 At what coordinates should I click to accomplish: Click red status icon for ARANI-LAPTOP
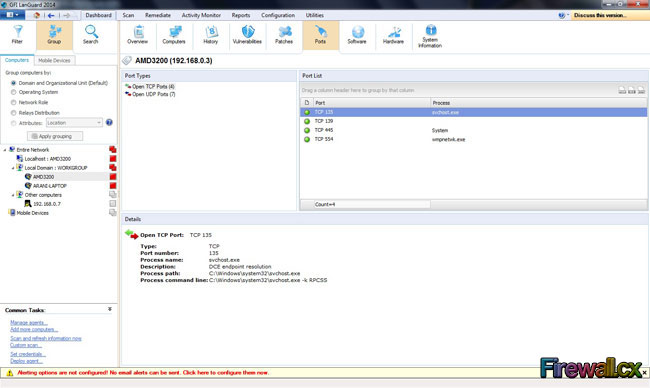[113, 185]
